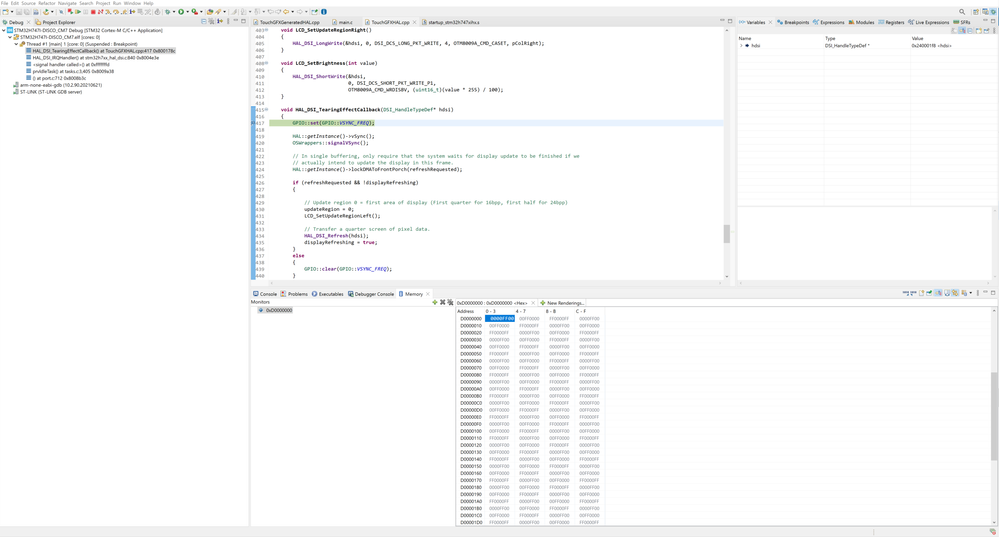Toggle the breakpoint marker at line 417

click(254, 123)
